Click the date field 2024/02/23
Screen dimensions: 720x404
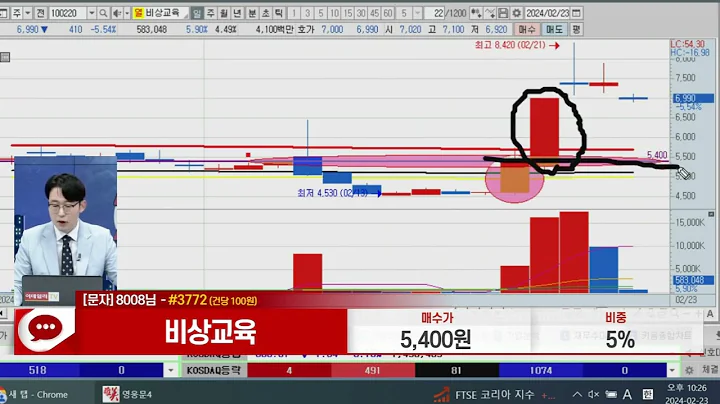[548, 13]
